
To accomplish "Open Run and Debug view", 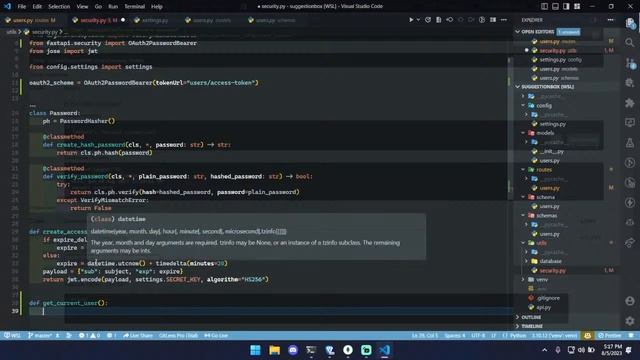I will click(x=630, y=82).
